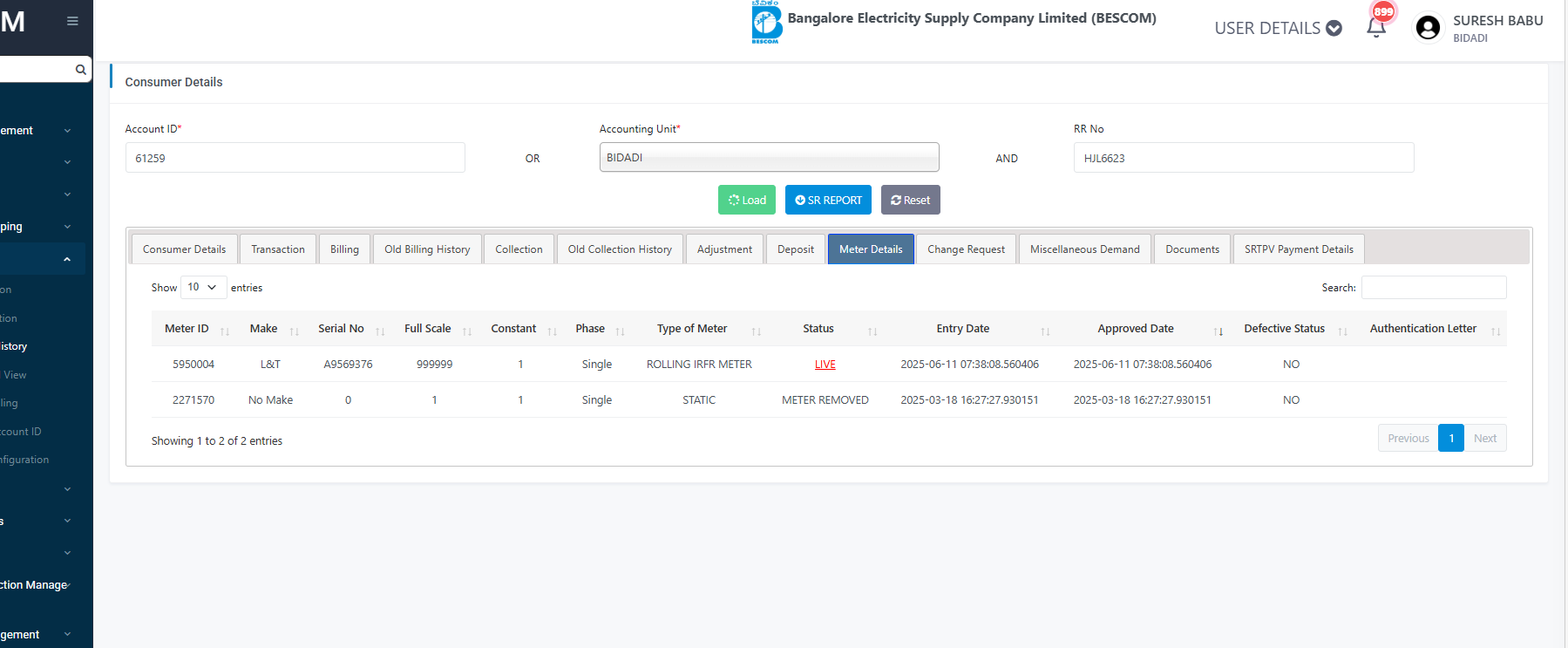Go to Miscellaneous Demand tab
The height and width of the screenshot is (648, 1568).
1085,249
